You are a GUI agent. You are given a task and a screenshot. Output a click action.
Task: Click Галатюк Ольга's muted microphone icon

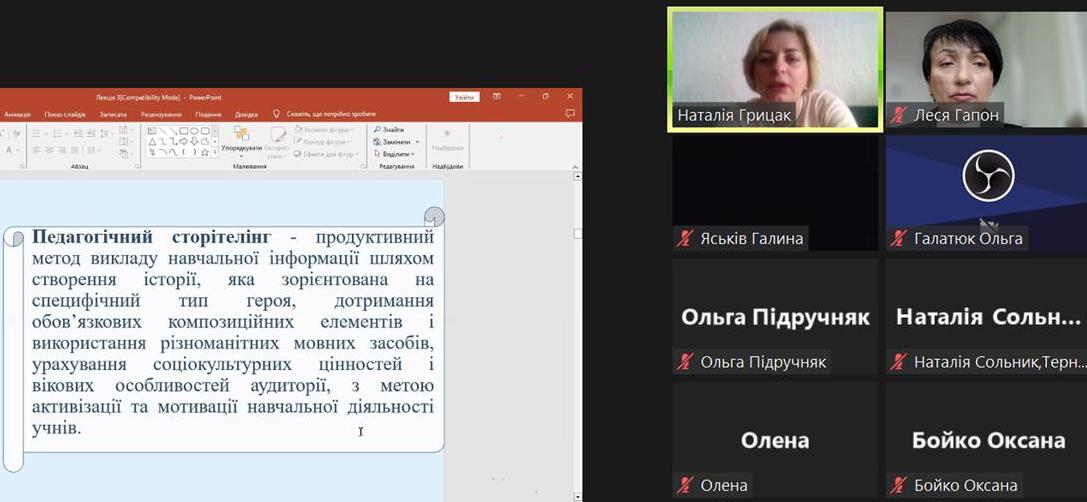898,239
